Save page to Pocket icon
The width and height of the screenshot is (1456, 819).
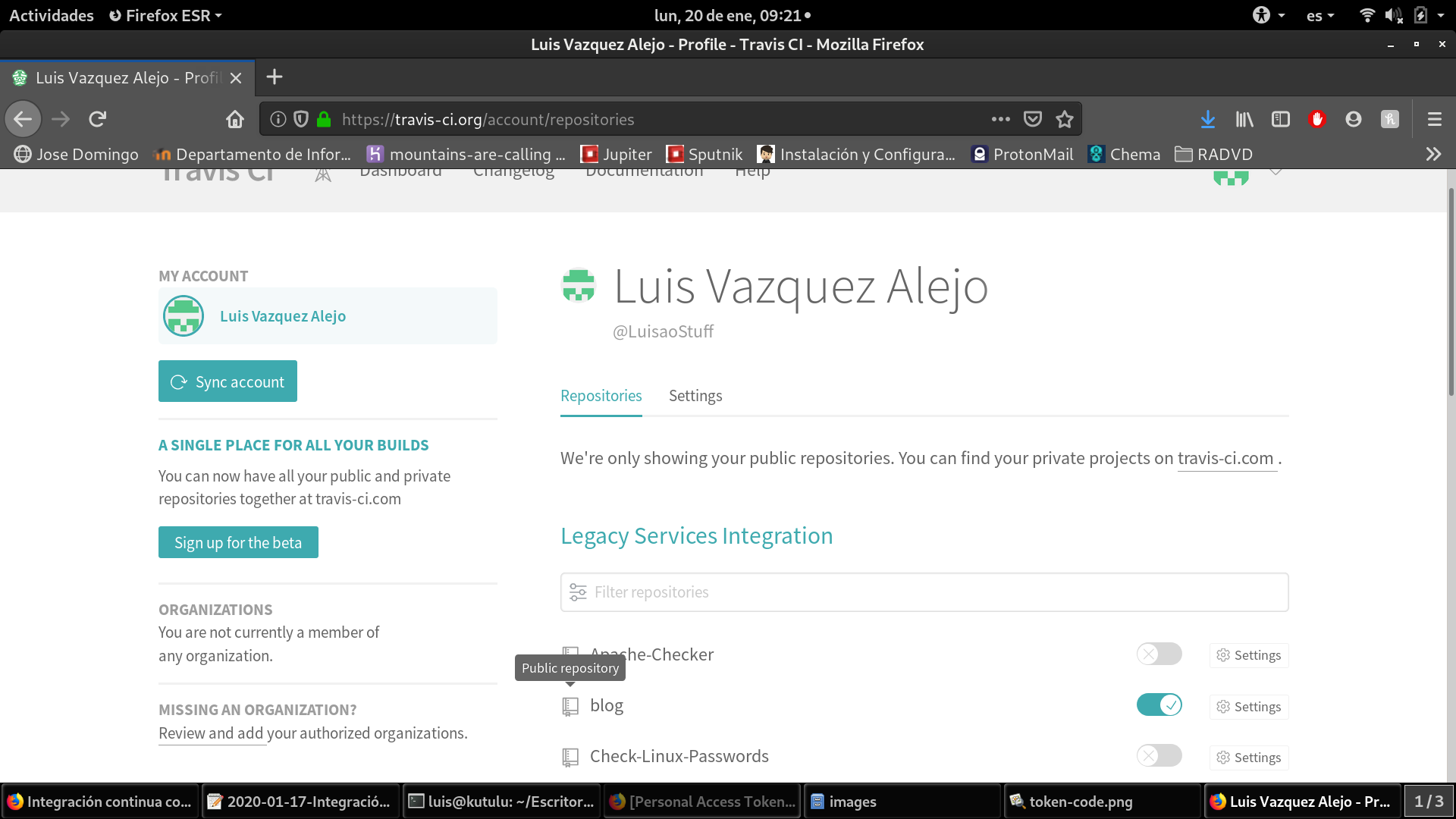pyautogui.click(x=1032, y=119)
